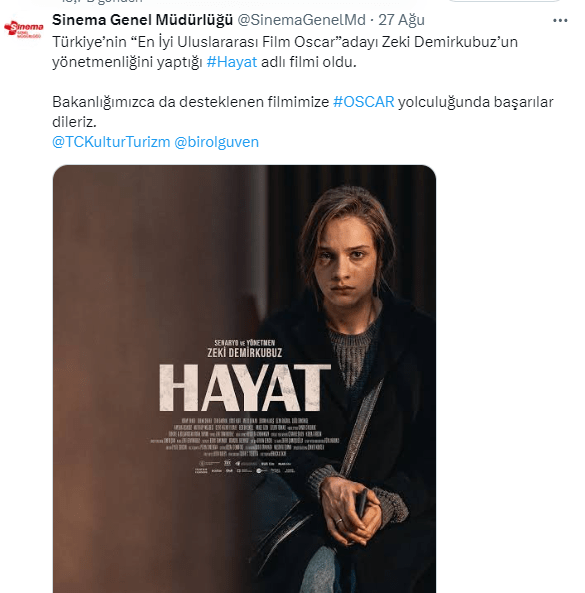585x593 pixels.
Task: Click the Zeki Demirkubuz credit on poster
Action: 245,352
